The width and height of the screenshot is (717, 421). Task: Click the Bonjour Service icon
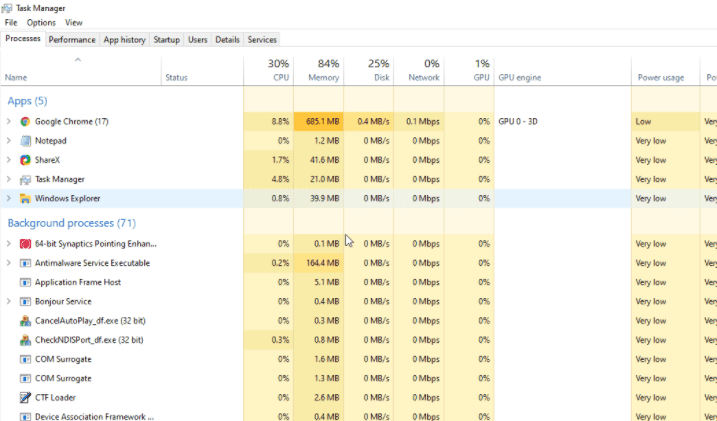pos(25,301)
